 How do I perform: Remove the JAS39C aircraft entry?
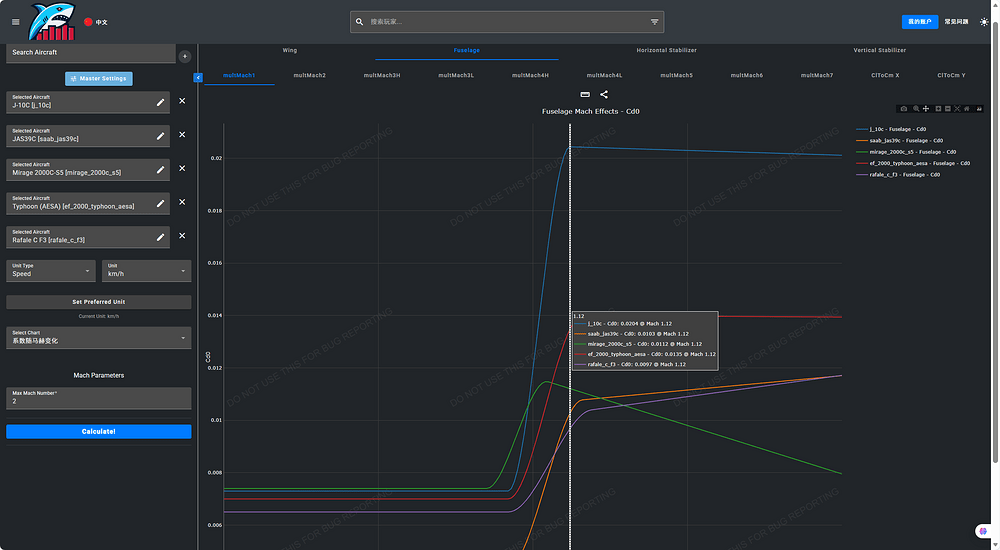tap(182, 135)
